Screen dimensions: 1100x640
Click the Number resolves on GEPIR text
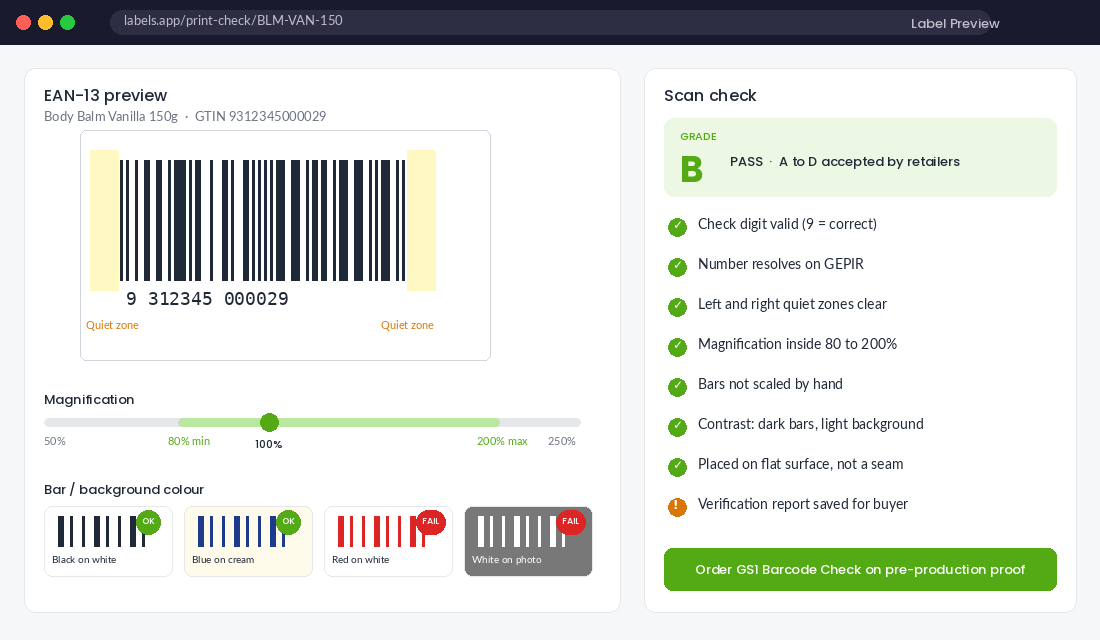[x=781, y=265]
